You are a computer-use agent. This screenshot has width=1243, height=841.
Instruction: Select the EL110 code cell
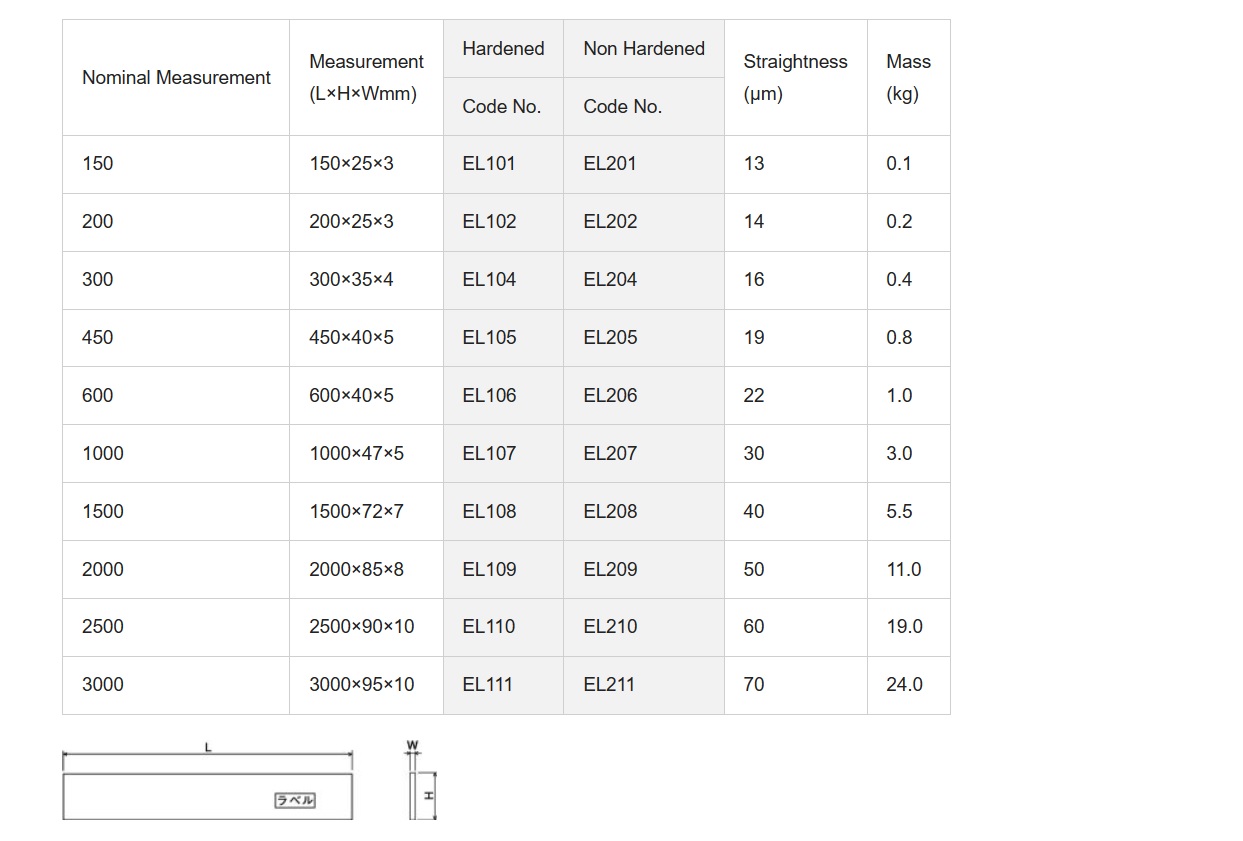coord(489,627)
